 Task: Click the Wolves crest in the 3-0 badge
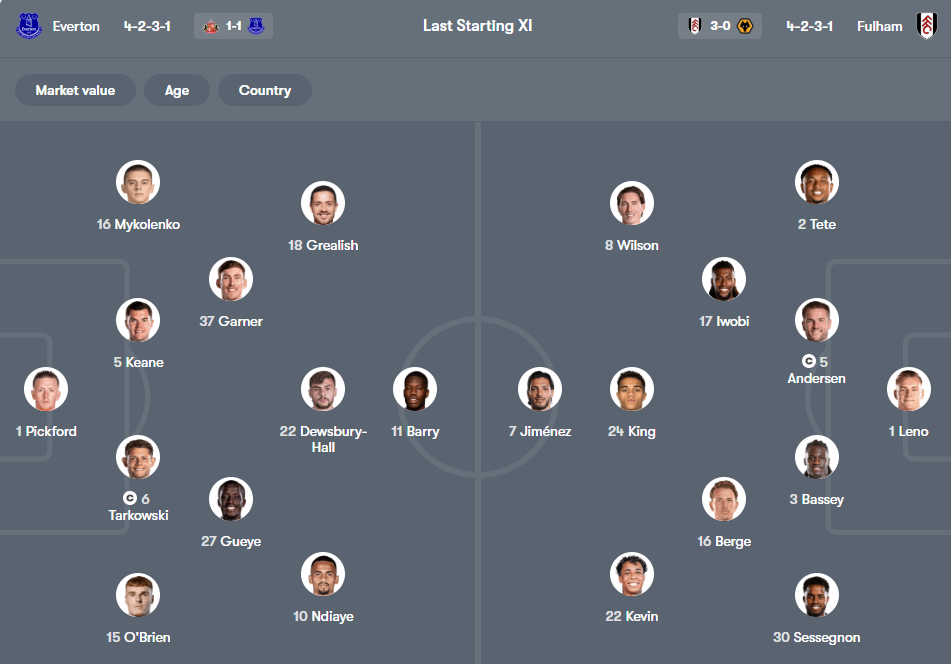pos(745,26)
